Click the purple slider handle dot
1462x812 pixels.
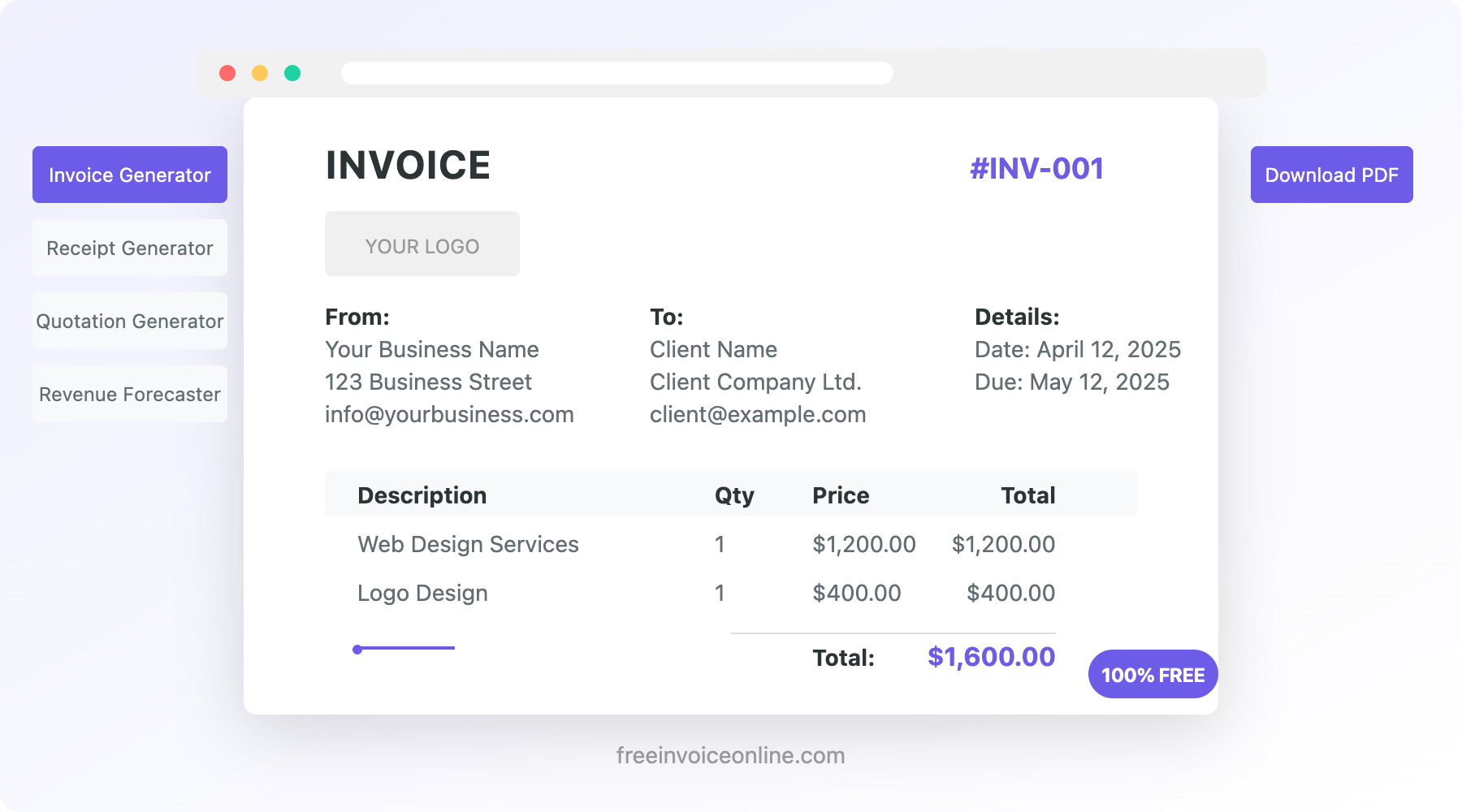357,649
